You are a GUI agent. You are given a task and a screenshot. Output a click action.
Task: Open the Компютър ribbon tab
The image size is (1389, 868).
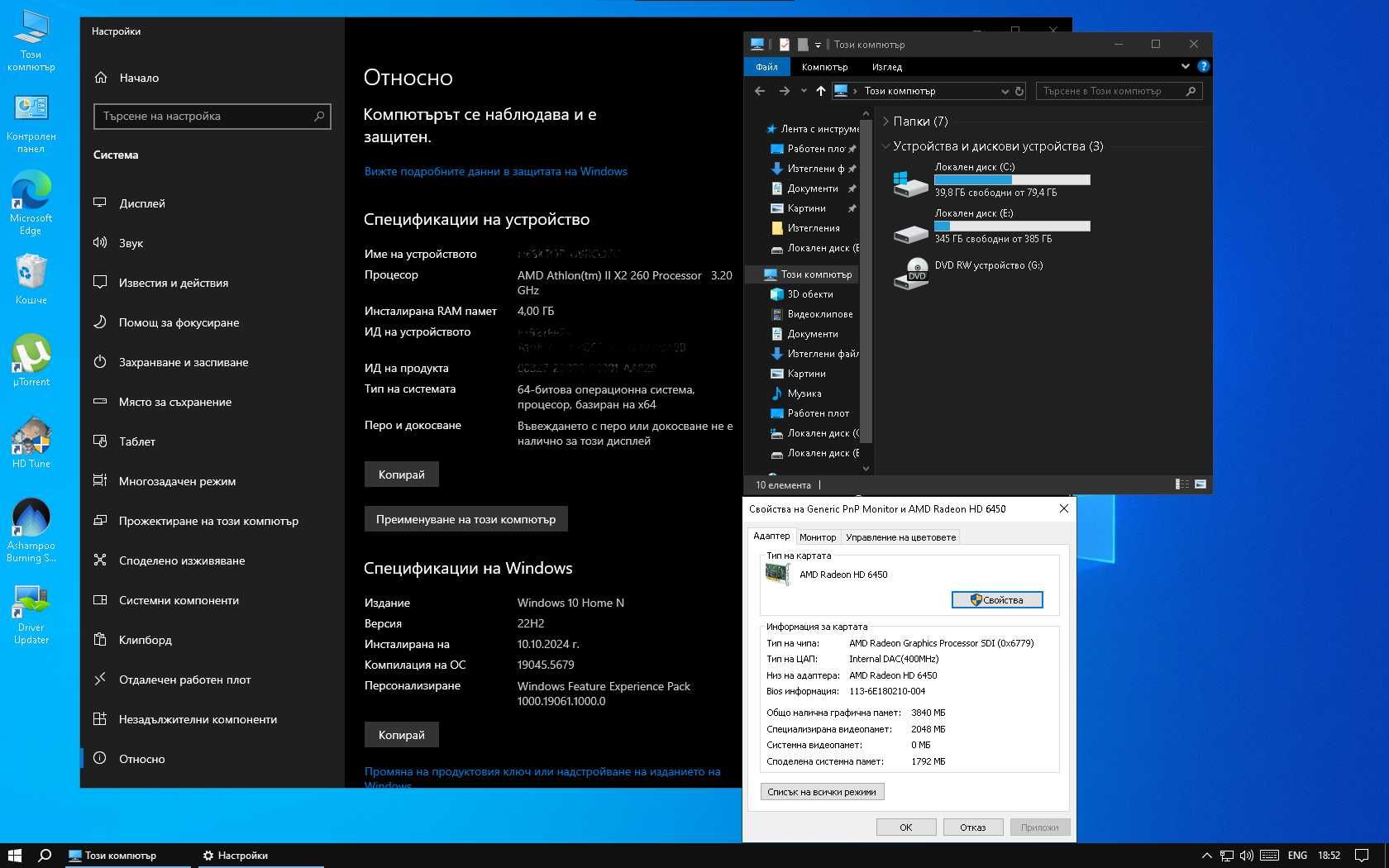[x=824, y=67]
